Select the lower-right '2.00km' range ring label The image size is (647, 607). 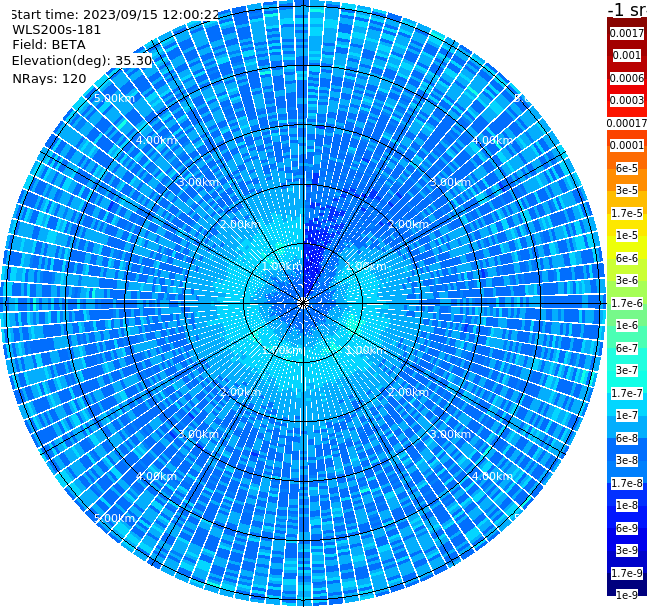click(x=408, y=392)
